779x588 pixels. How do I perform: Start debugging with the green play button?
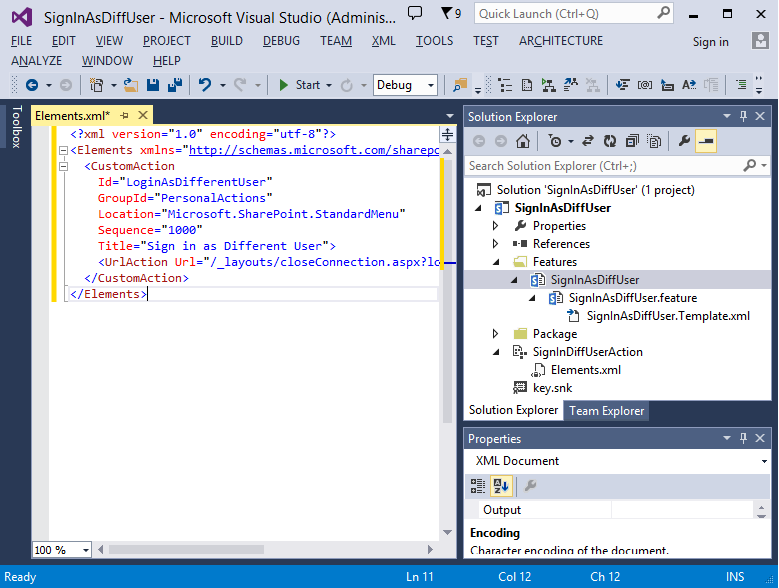click(x=284, y=85)
